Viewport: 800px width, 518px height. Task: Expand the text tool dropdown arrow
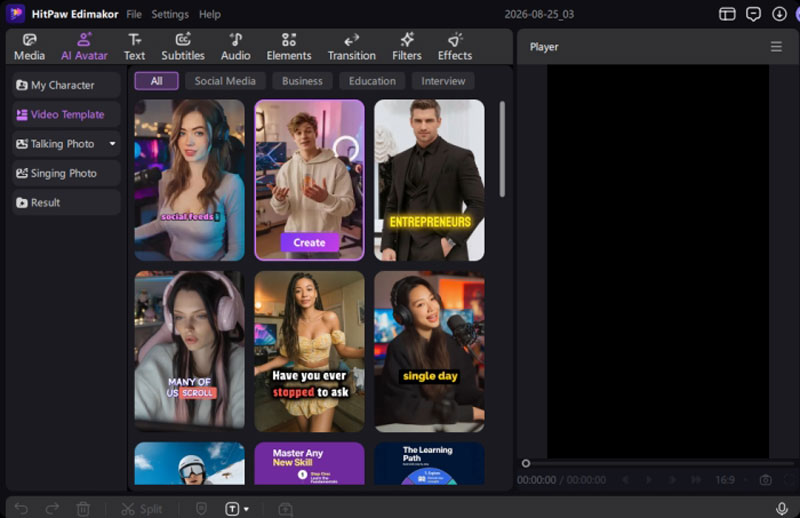coord(246,509)
